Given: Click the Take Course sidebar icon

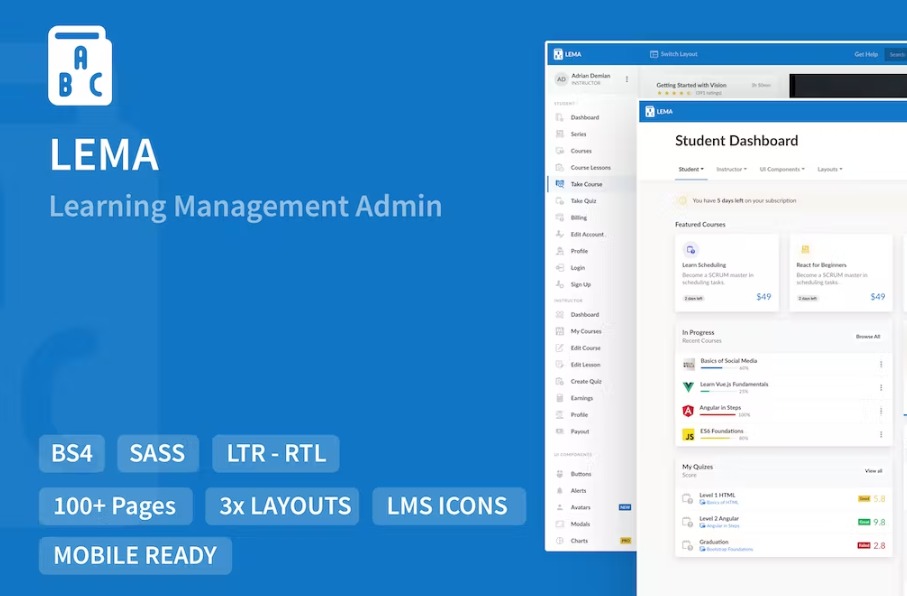Looking at the screenshot, I should tap(559, 184).
